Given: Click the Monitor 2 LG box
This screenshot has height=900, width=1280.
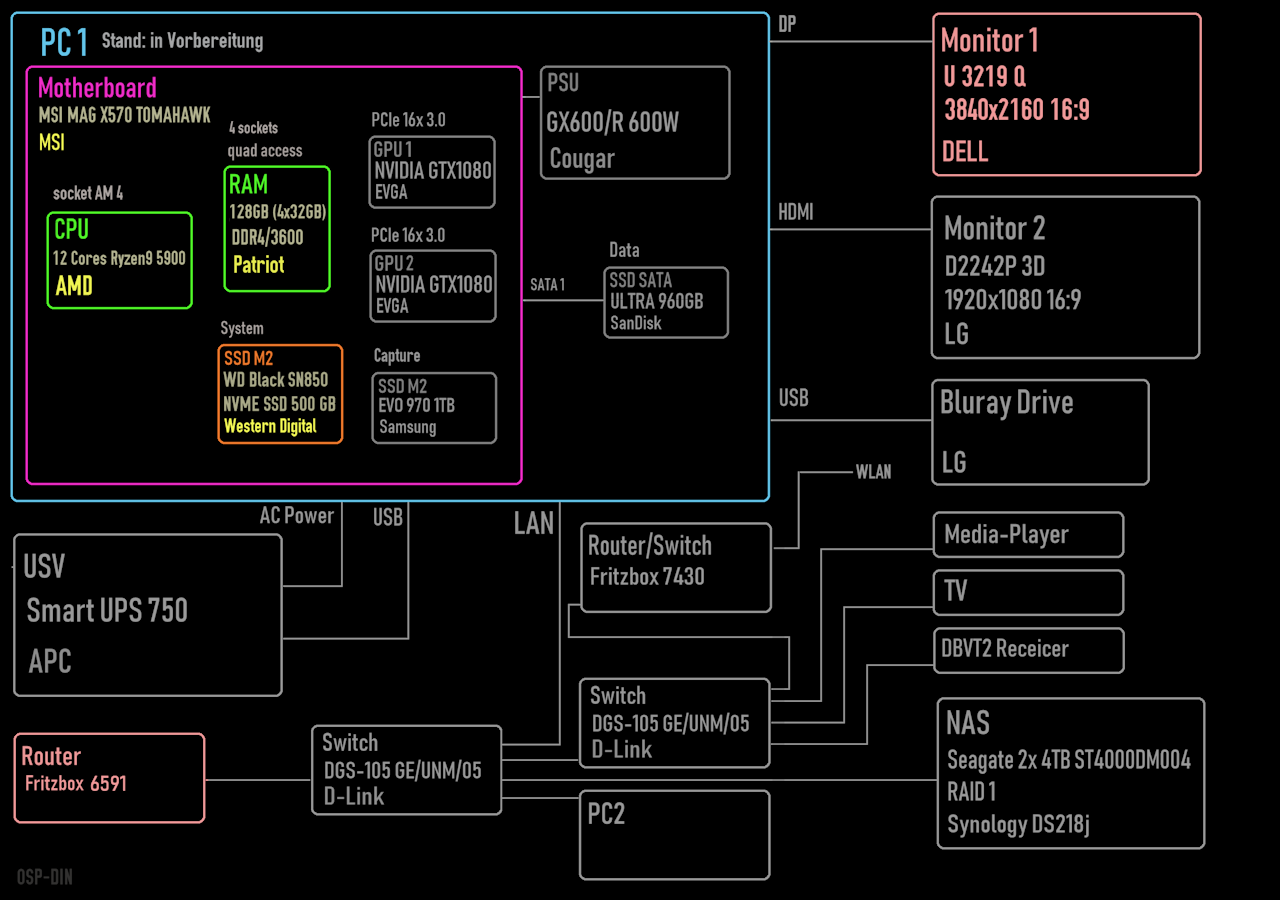Looking at the screenshot, I should click(x=1065, y=277).
